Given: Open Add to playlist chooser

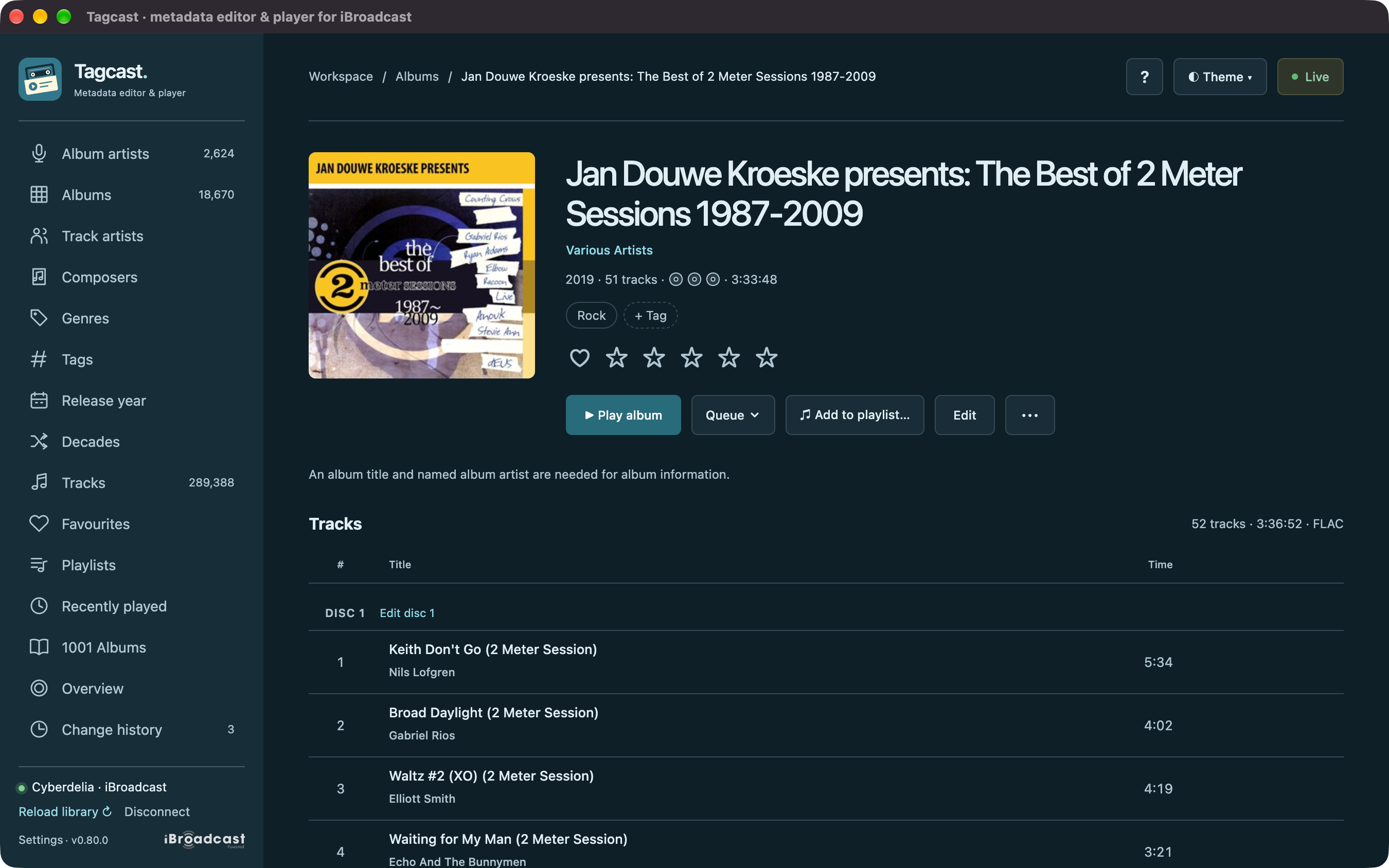Looking at the screenshot, I should click(x=854, y=414).
